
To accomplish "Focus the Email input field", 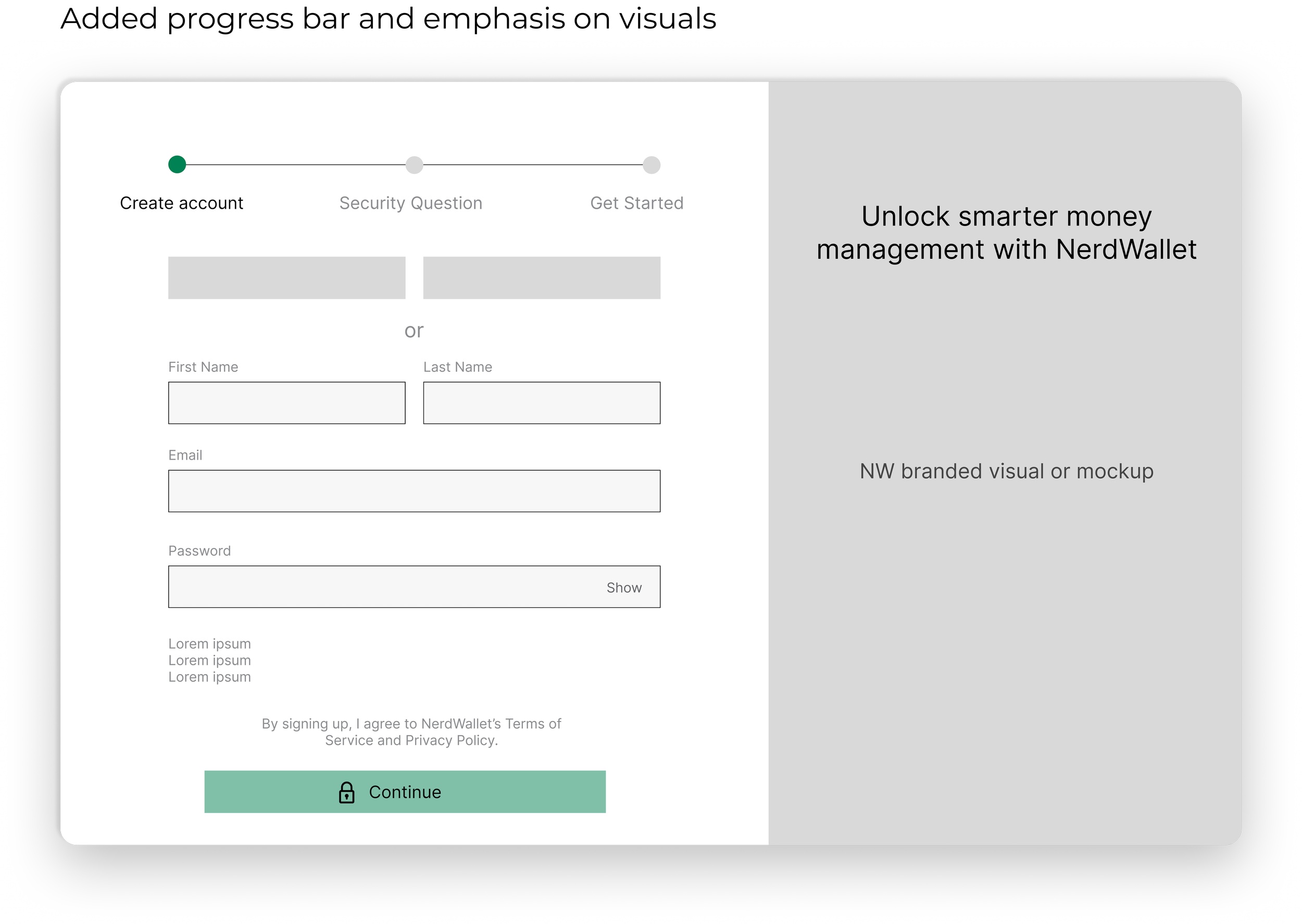I will (x=414, y=491).
